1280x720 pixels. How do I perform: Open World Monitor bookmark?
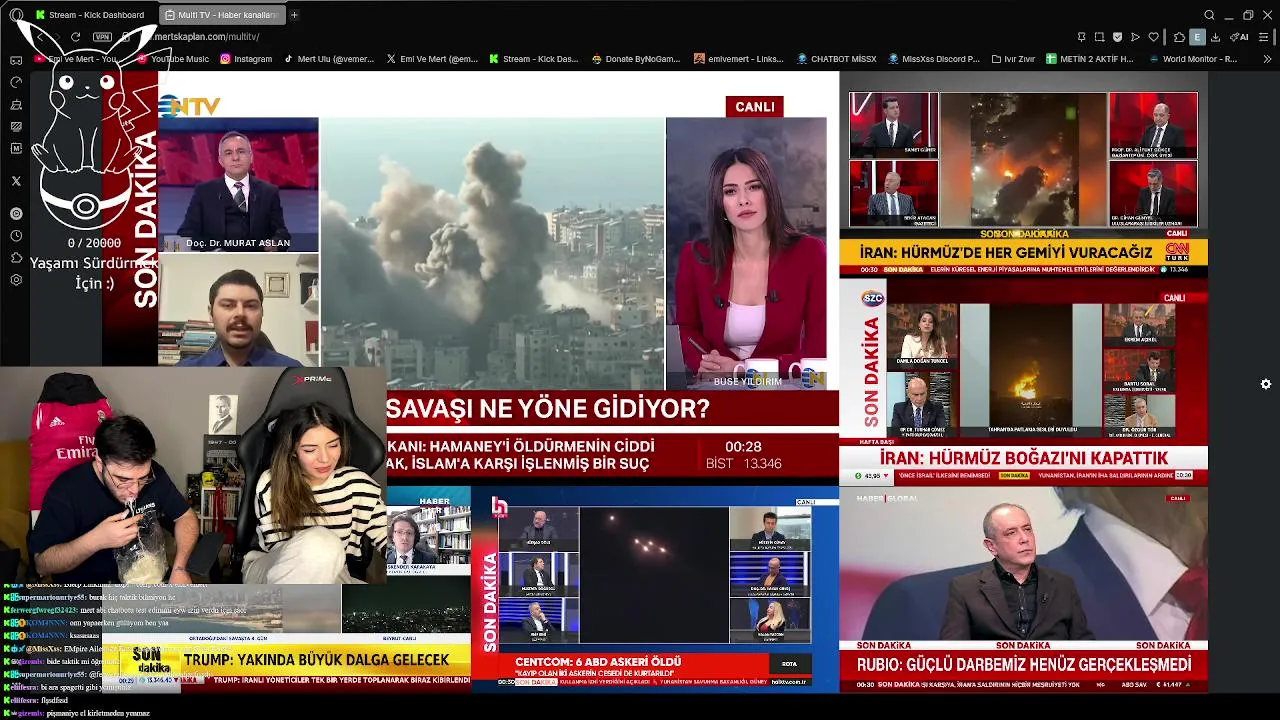[1192, 59]
